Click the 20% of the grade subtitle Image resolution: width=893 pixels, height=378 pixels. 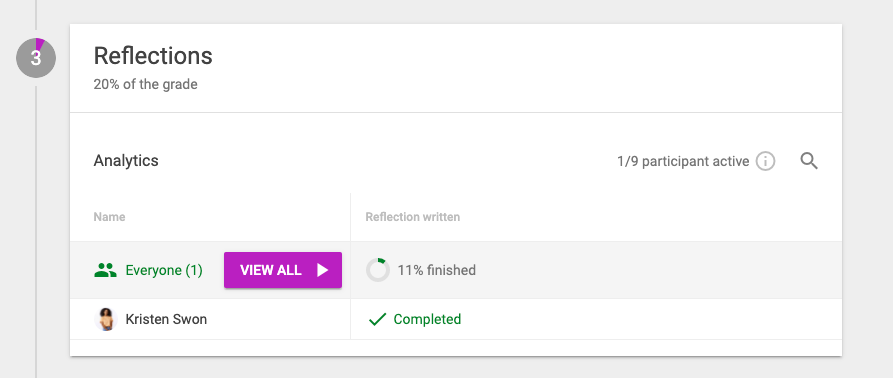point(146,85)
